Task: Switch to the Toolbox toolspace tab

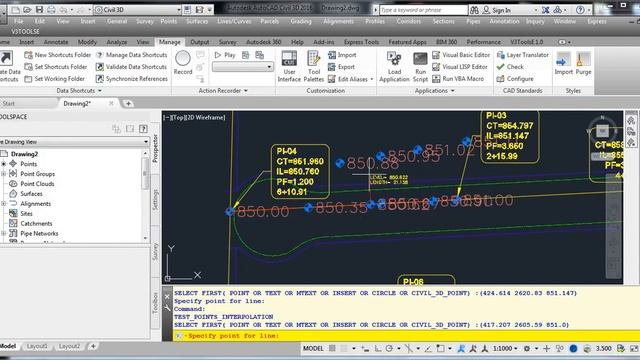Action: tap(156, 303)
